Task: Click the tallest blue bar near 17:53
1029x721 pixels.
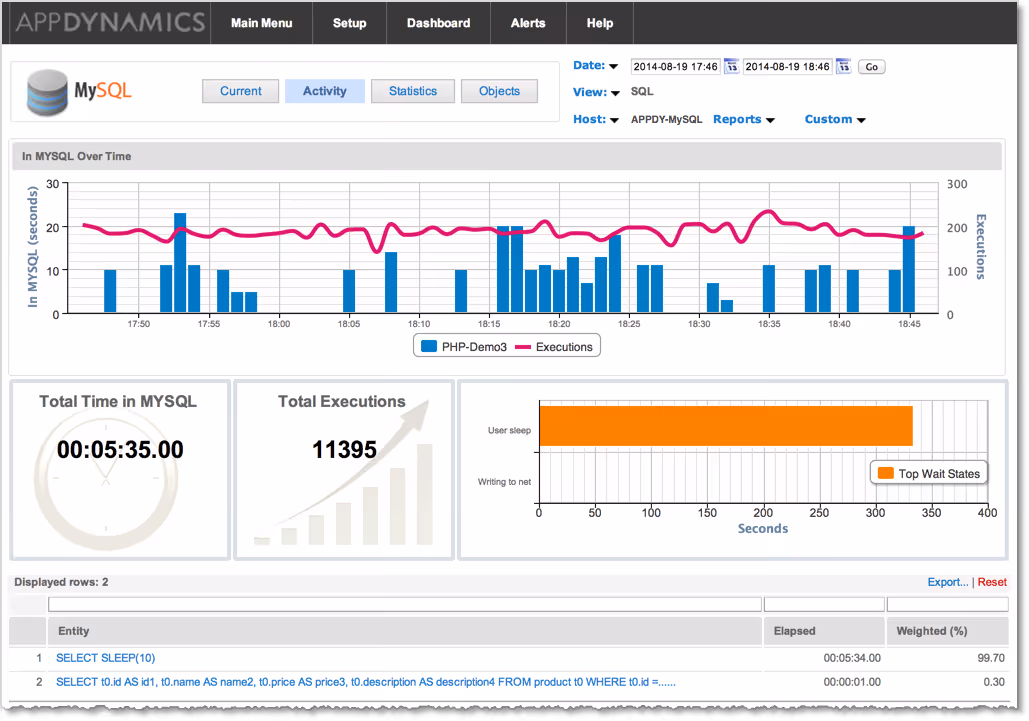Action: [x=180, y=262]
